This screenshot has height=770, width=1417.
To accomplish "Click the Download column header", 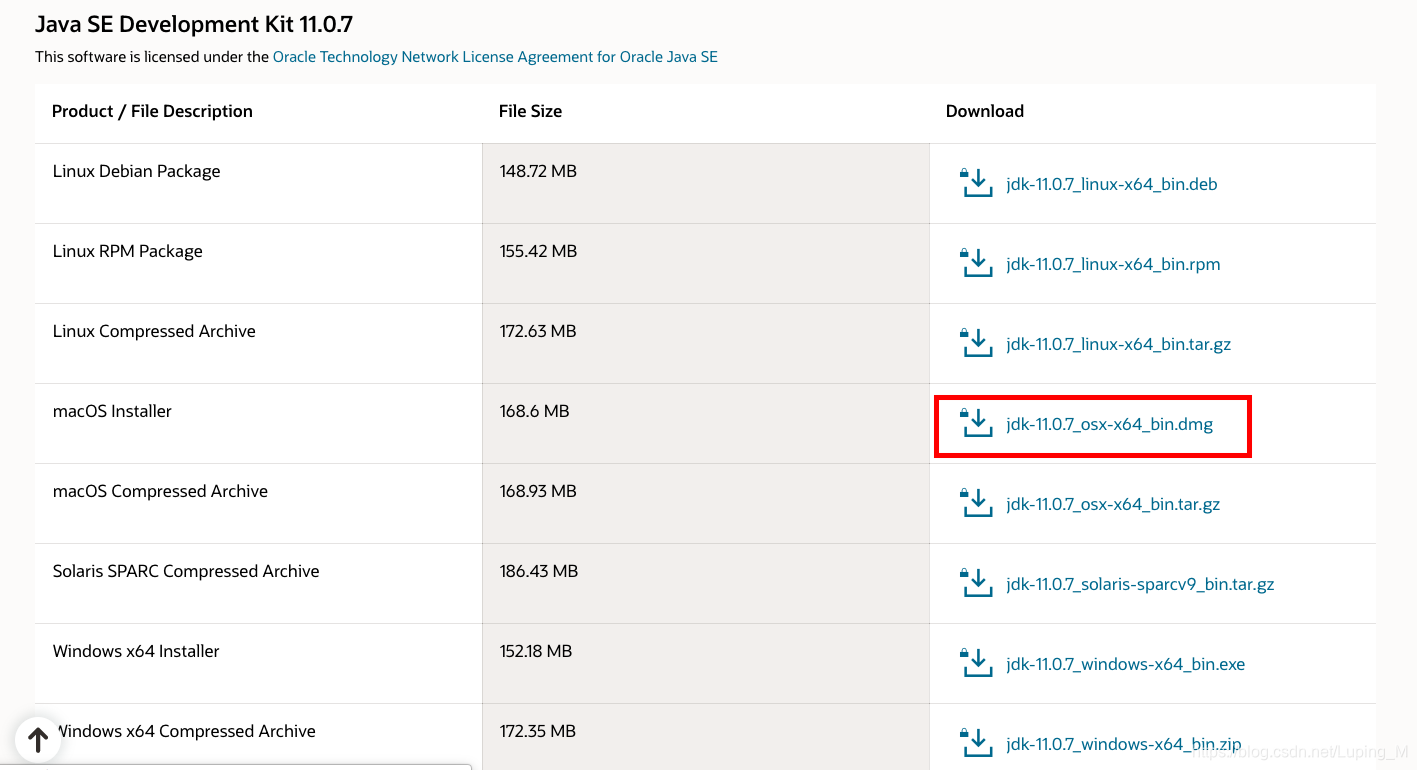I will (x=985, y=111).
